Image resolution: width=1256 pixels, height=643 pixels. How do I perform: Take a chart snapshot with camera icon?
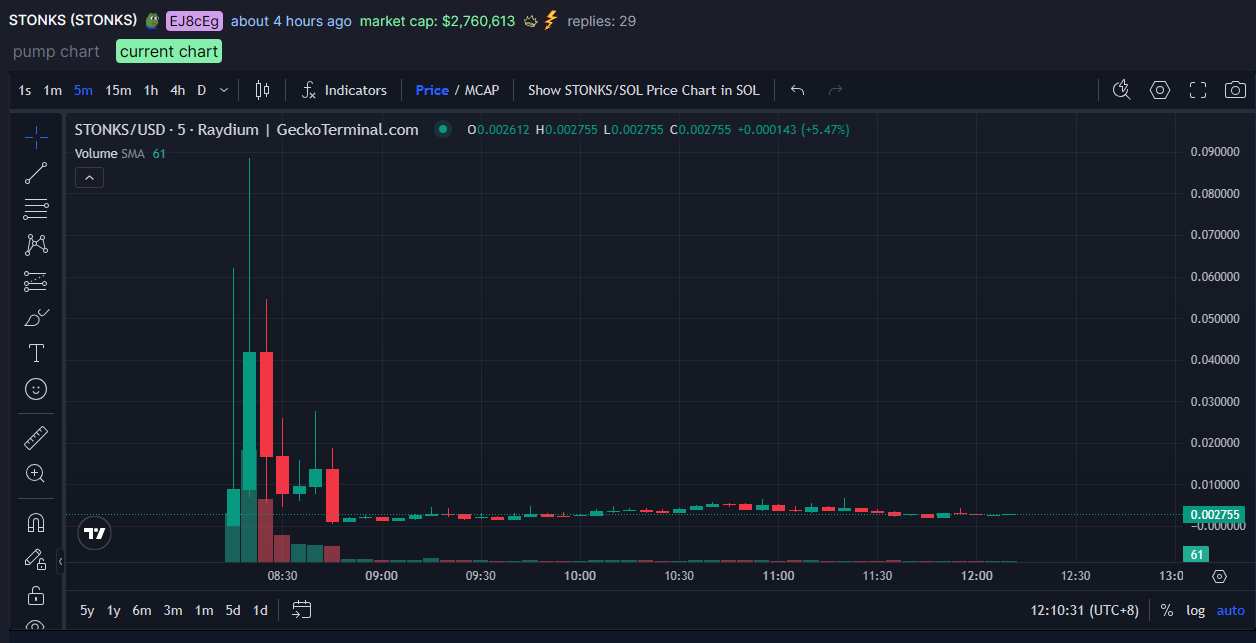tap(1235, 90)
